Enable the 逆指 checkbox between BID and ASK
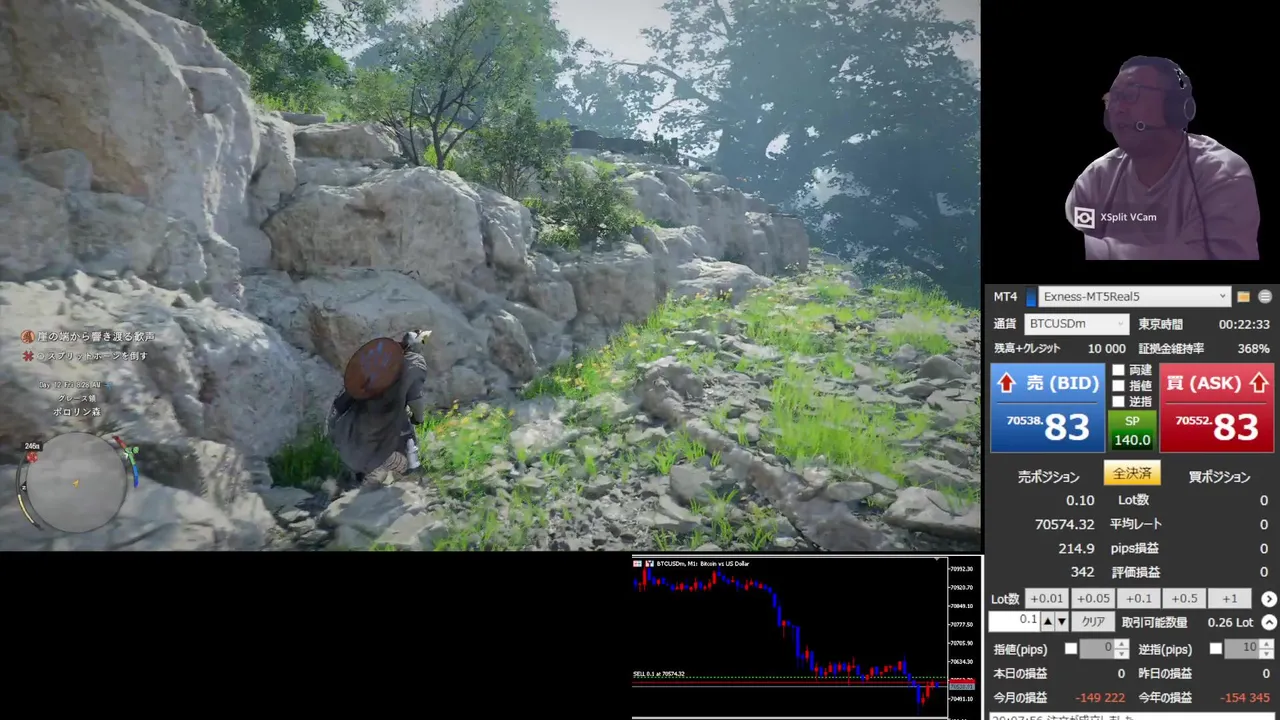Image resolution: width=1280 pixels, height=720 pixels. [x=1118, y=401]
